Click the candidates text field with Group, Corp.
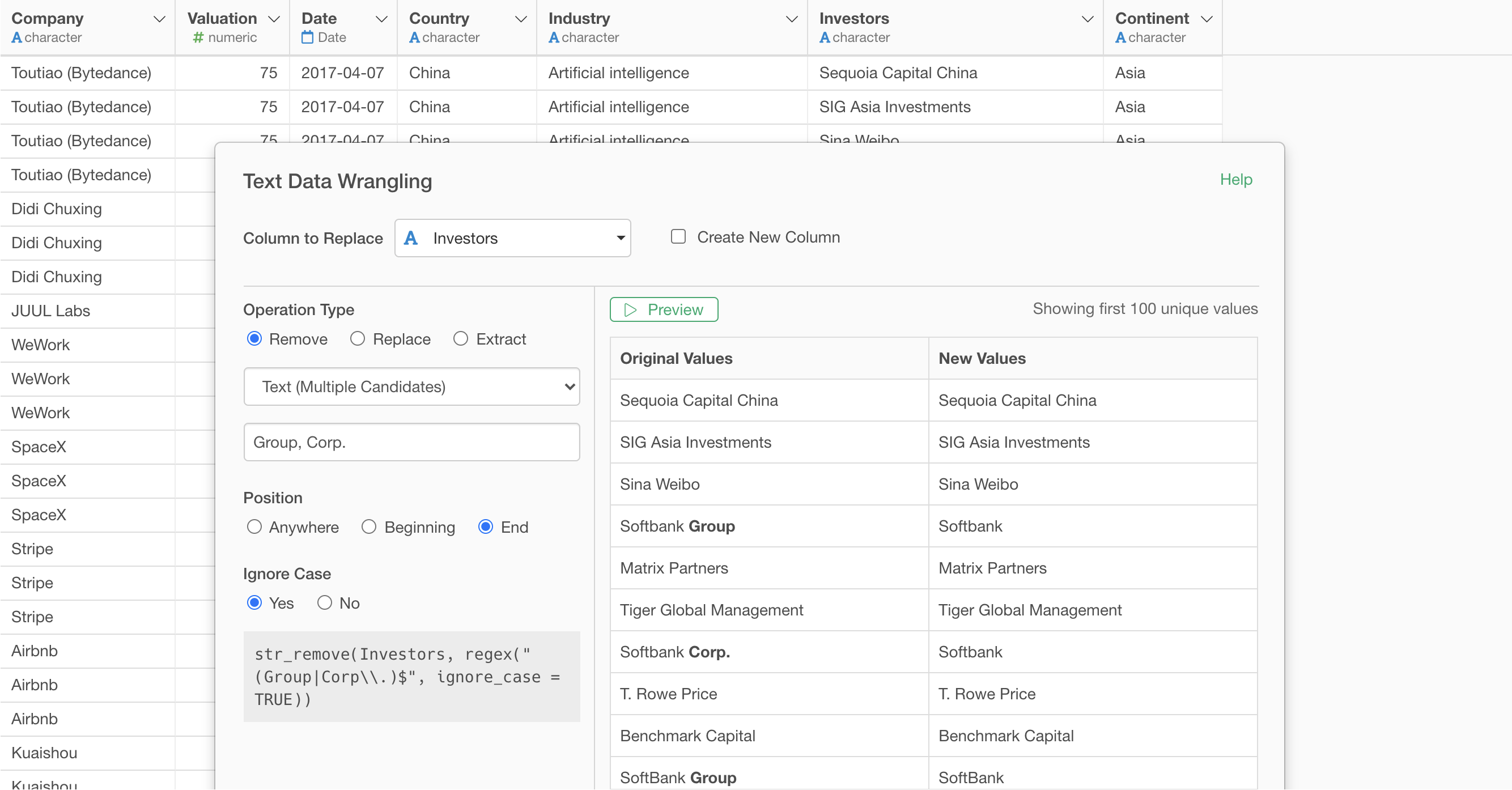Viewport: 1512px width, 790px height. click(x=411, y=442)
